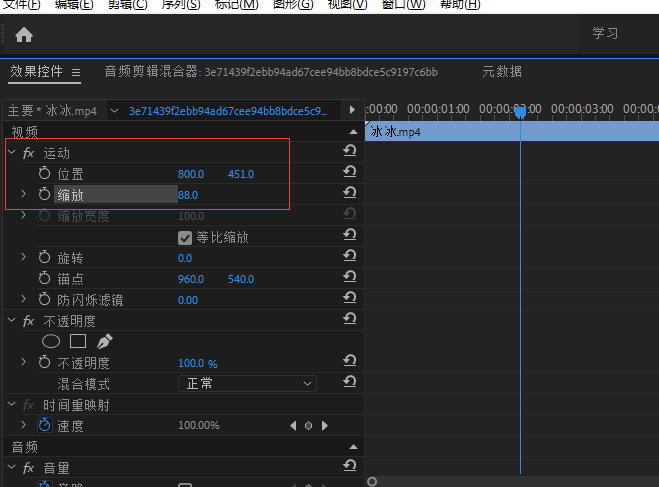
Task: Select the free draw bezier pen mask
Action: pyautogui.click(x=105, y=341)
